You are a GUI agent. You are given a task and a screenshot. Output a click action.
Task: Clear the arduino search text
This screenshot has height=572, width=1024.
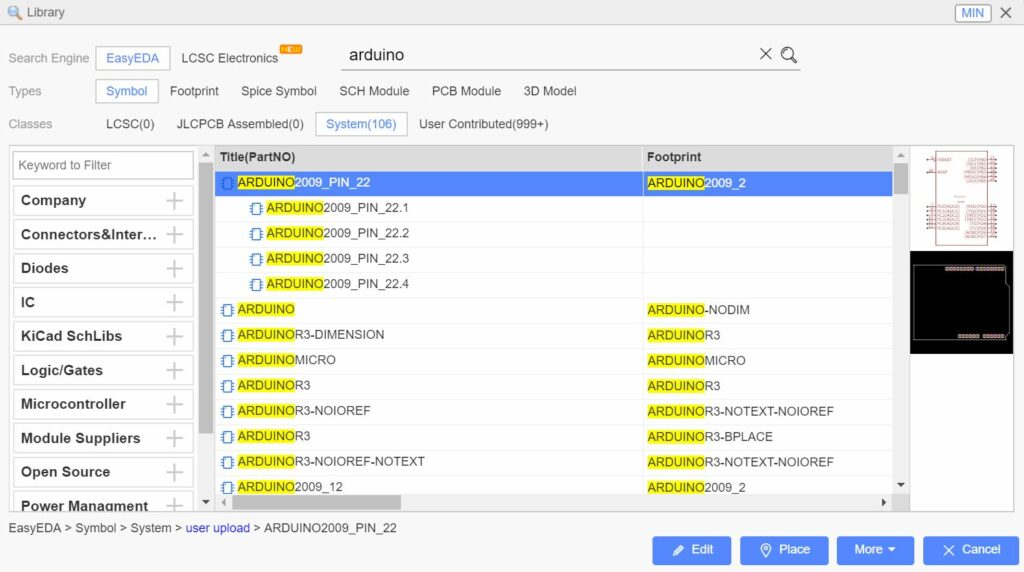click(765, 55)
